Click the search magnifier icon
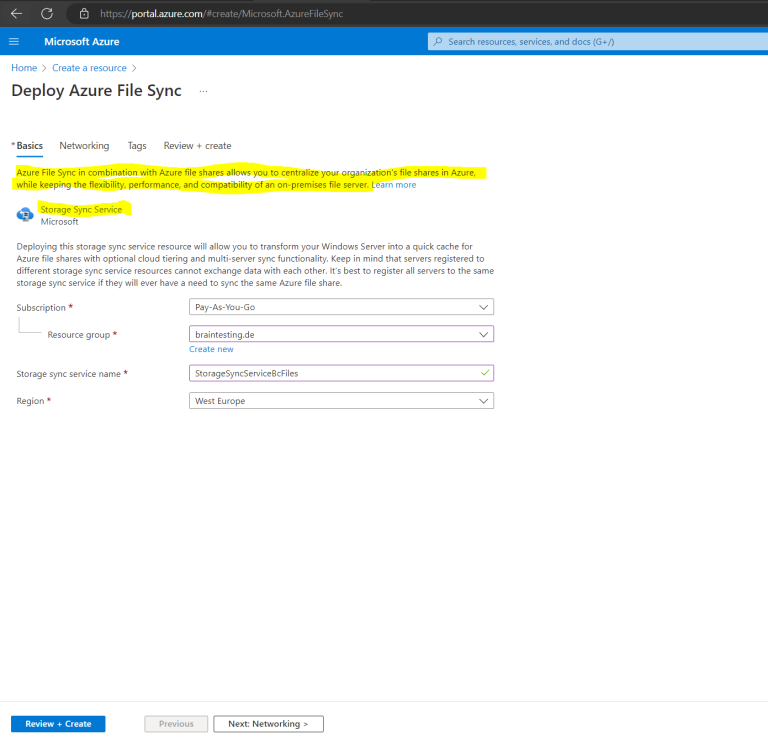The height and width of the screenshot is (740, 768). pyautogui.click(x=438, y=42)
